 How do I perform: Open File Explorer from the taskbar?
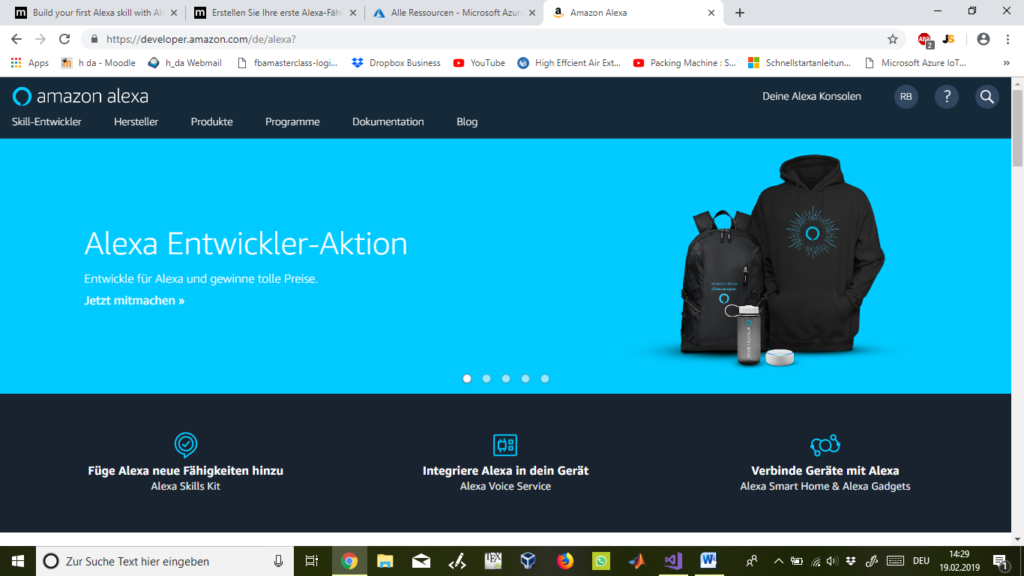[385, 561]
